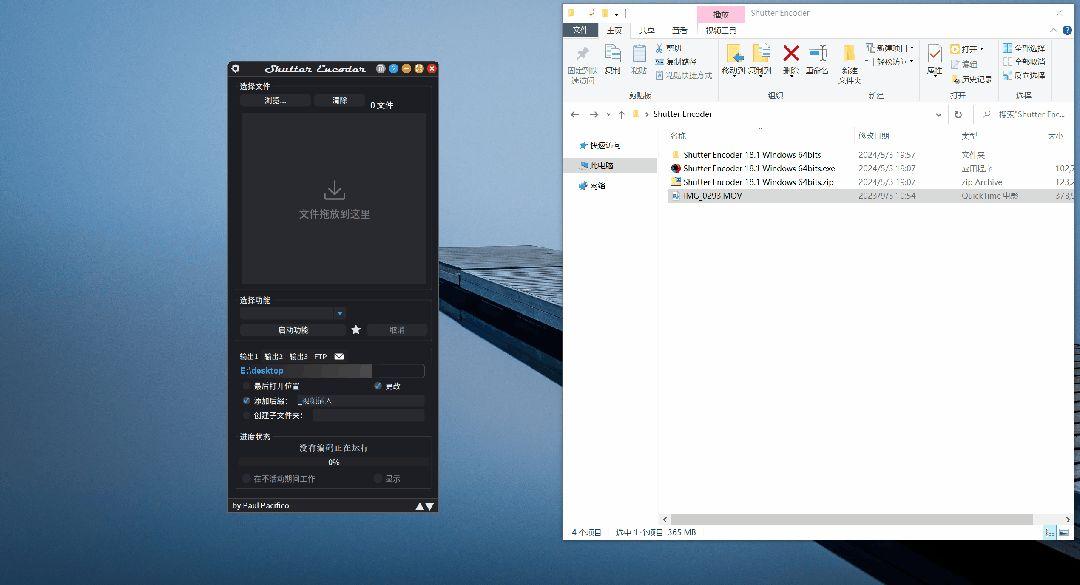Click Paste shortcut in Explorer ribbon
The height and width of the screenshot is (585, 1080).
(684, 75)
